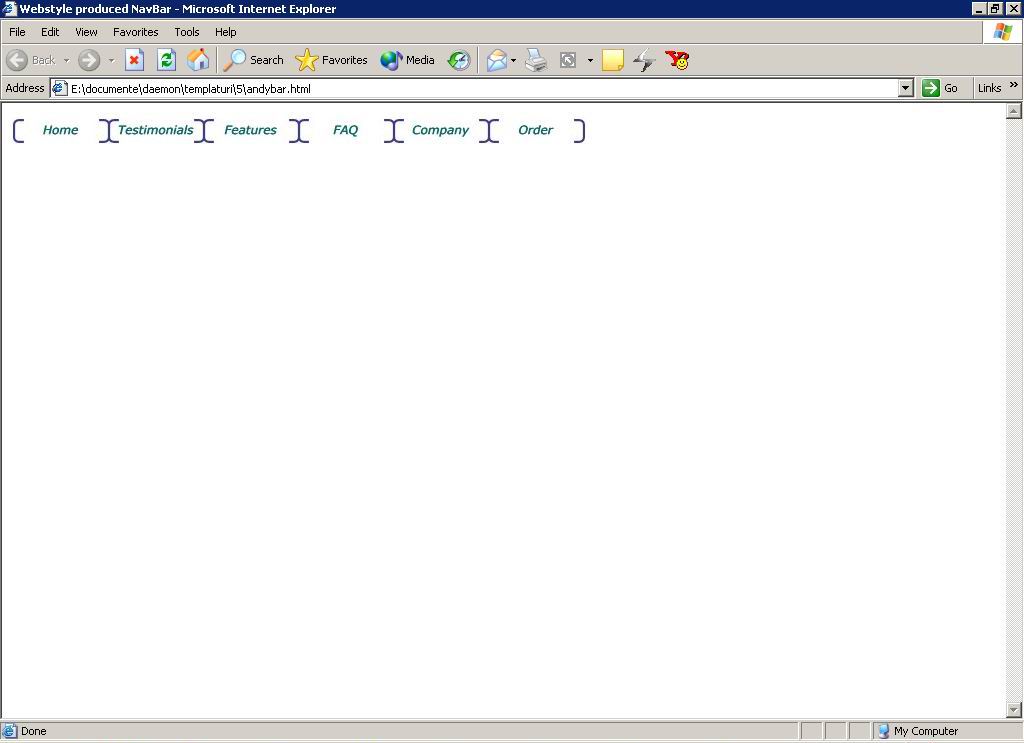
Task: Open the Media pane
Action: (x=407, y=60)
